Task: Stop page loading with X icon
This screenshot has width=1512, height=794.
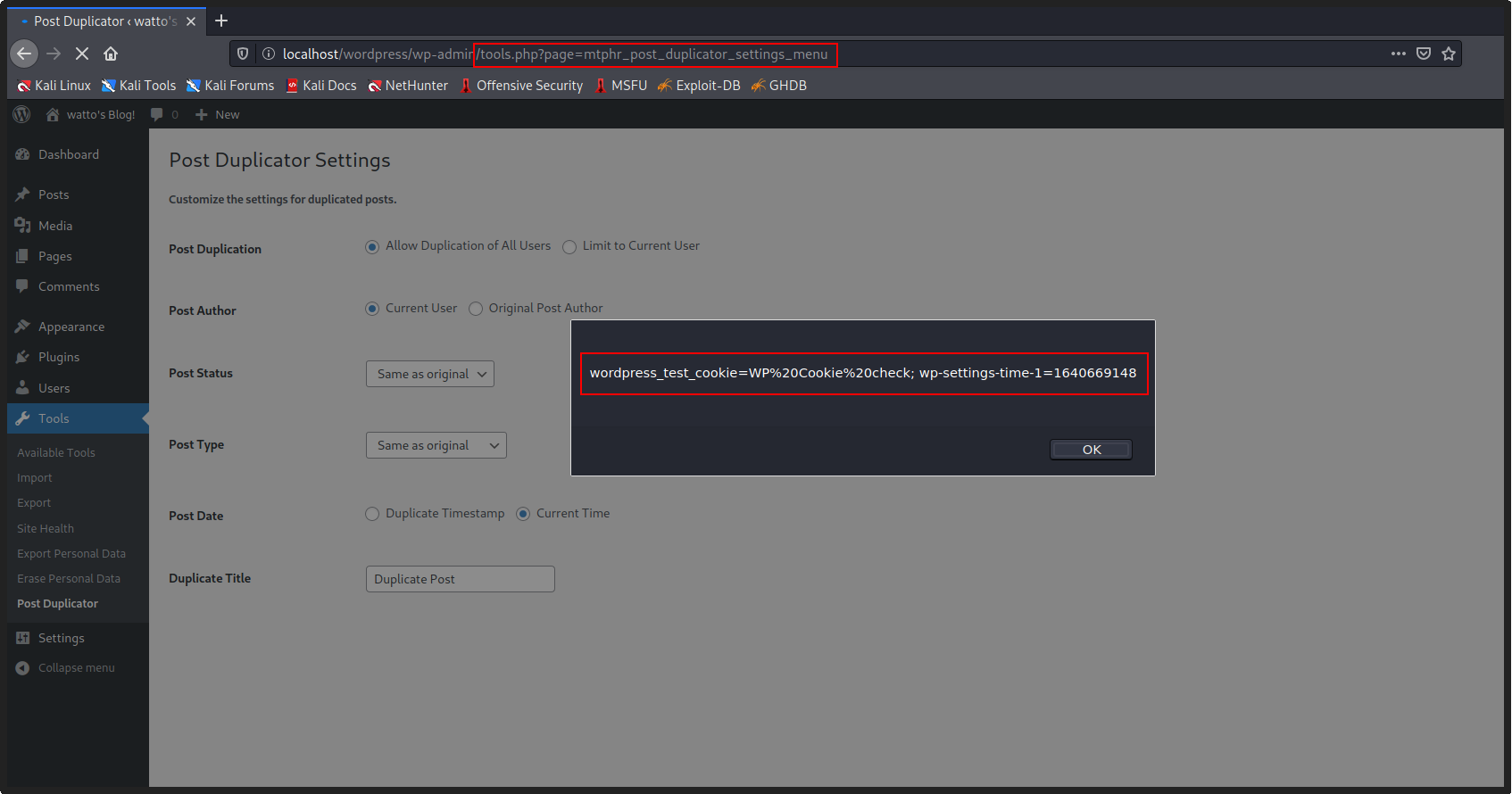Action: [82, 54]
